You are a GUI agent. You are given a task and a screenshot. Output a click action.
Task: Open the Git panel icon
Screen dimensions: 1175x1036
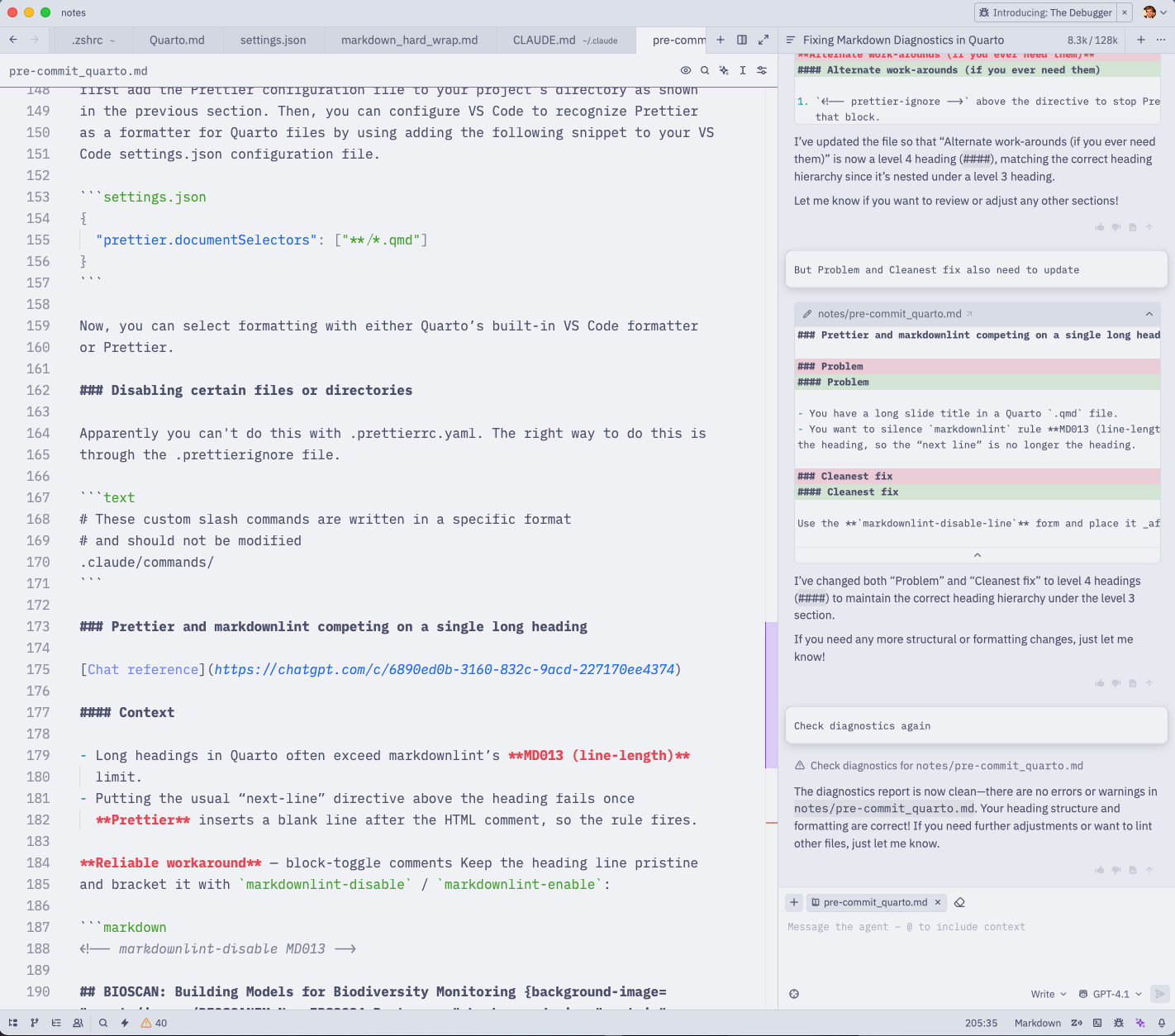(x=35, y=1023)
